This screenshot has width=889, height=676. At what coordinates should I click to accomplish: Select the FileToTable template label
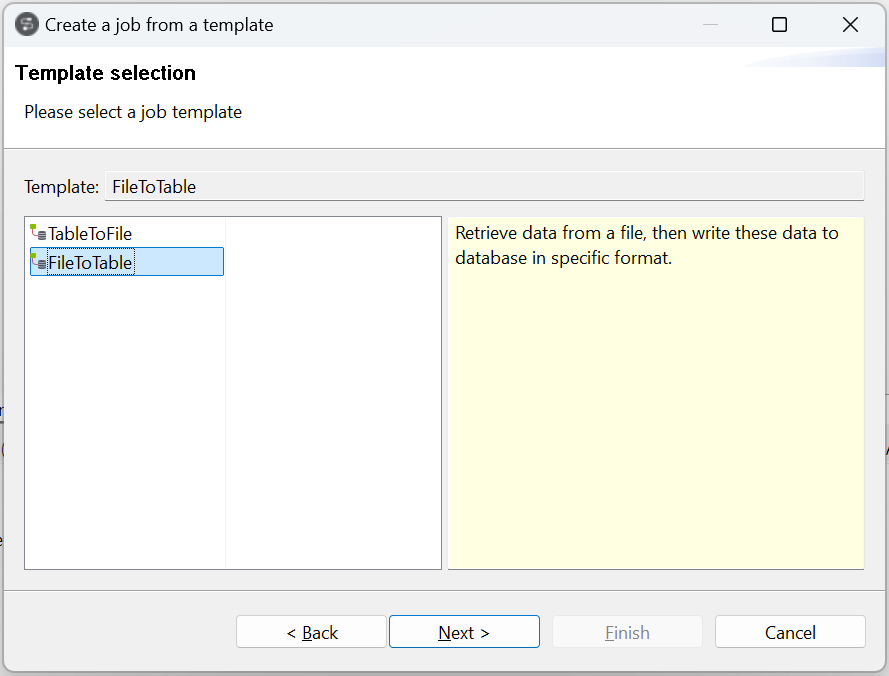90,263
